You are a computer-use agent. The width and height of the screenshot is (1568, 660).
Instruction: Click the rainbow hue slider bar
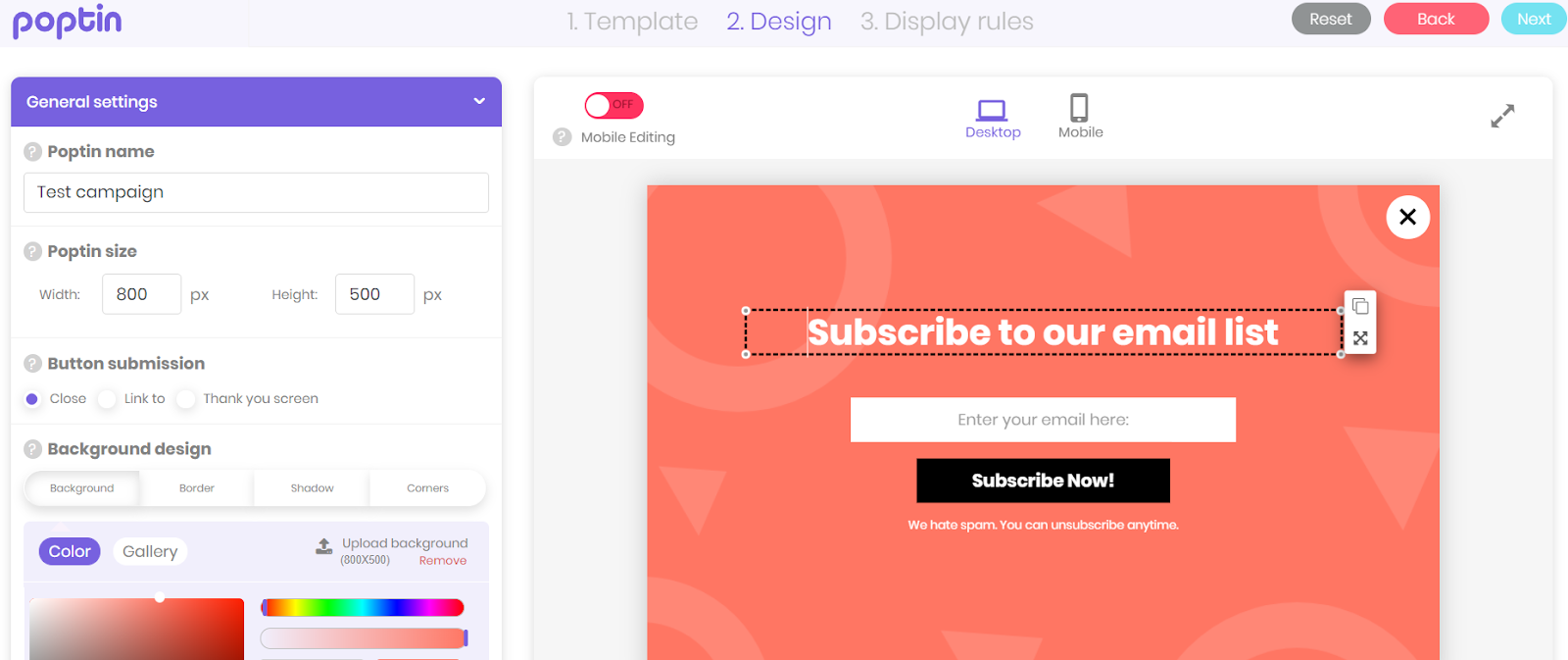(x=363, y=608)
